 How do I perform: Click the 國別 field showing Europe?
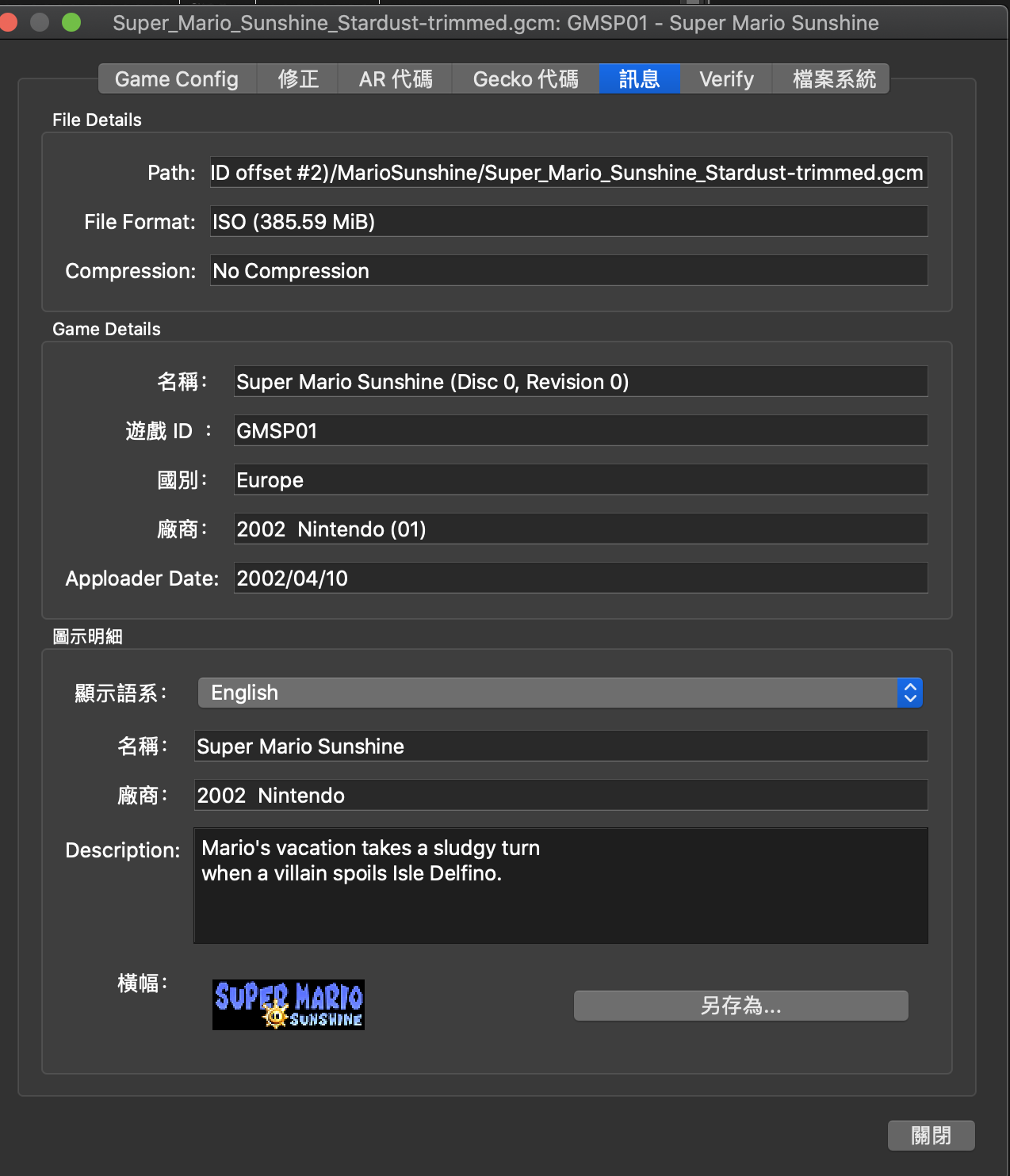580,480
